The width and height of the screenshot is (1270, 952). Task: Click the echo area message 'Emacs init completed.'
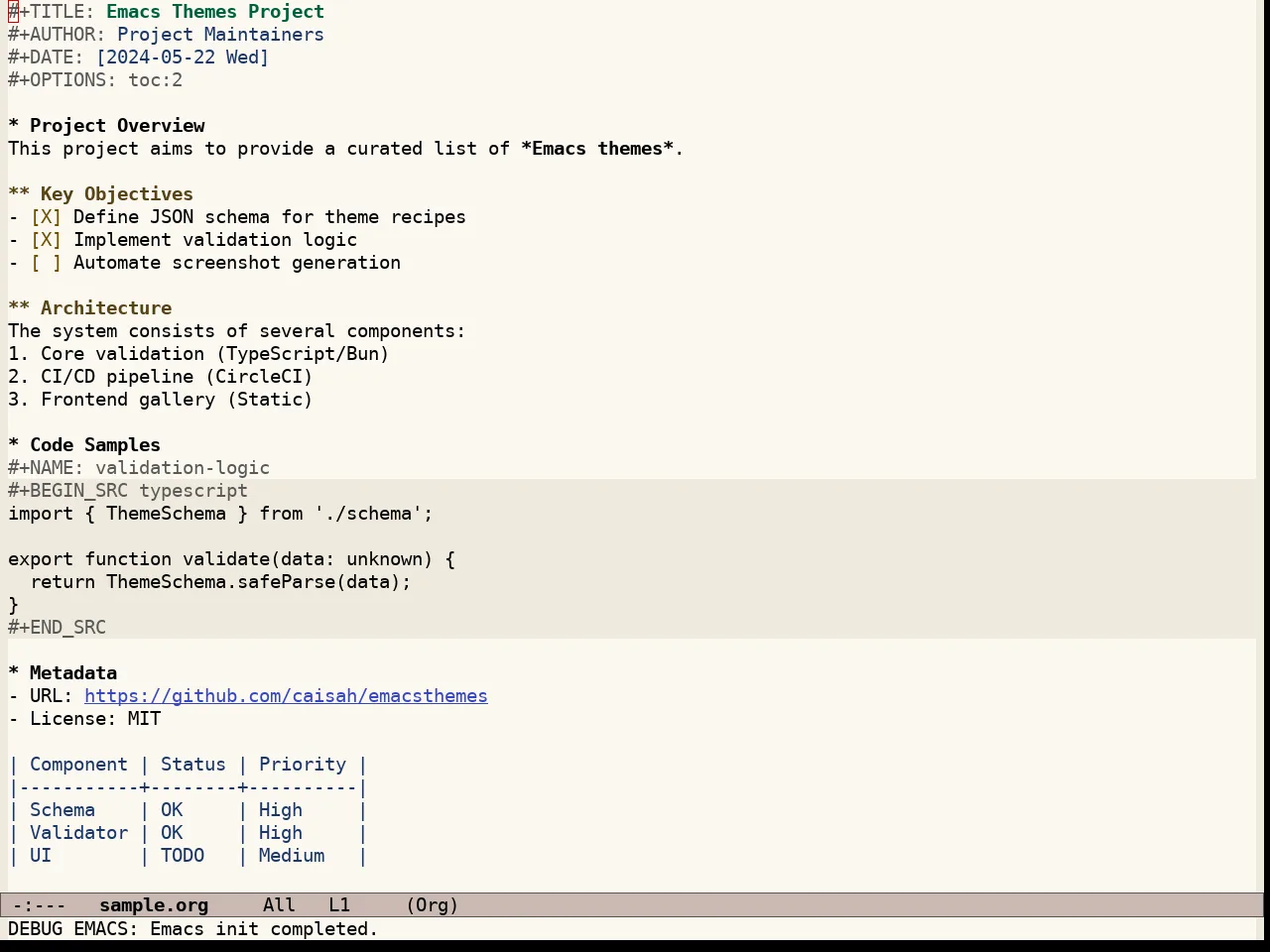pyautogui.click(x=264, y=929)
